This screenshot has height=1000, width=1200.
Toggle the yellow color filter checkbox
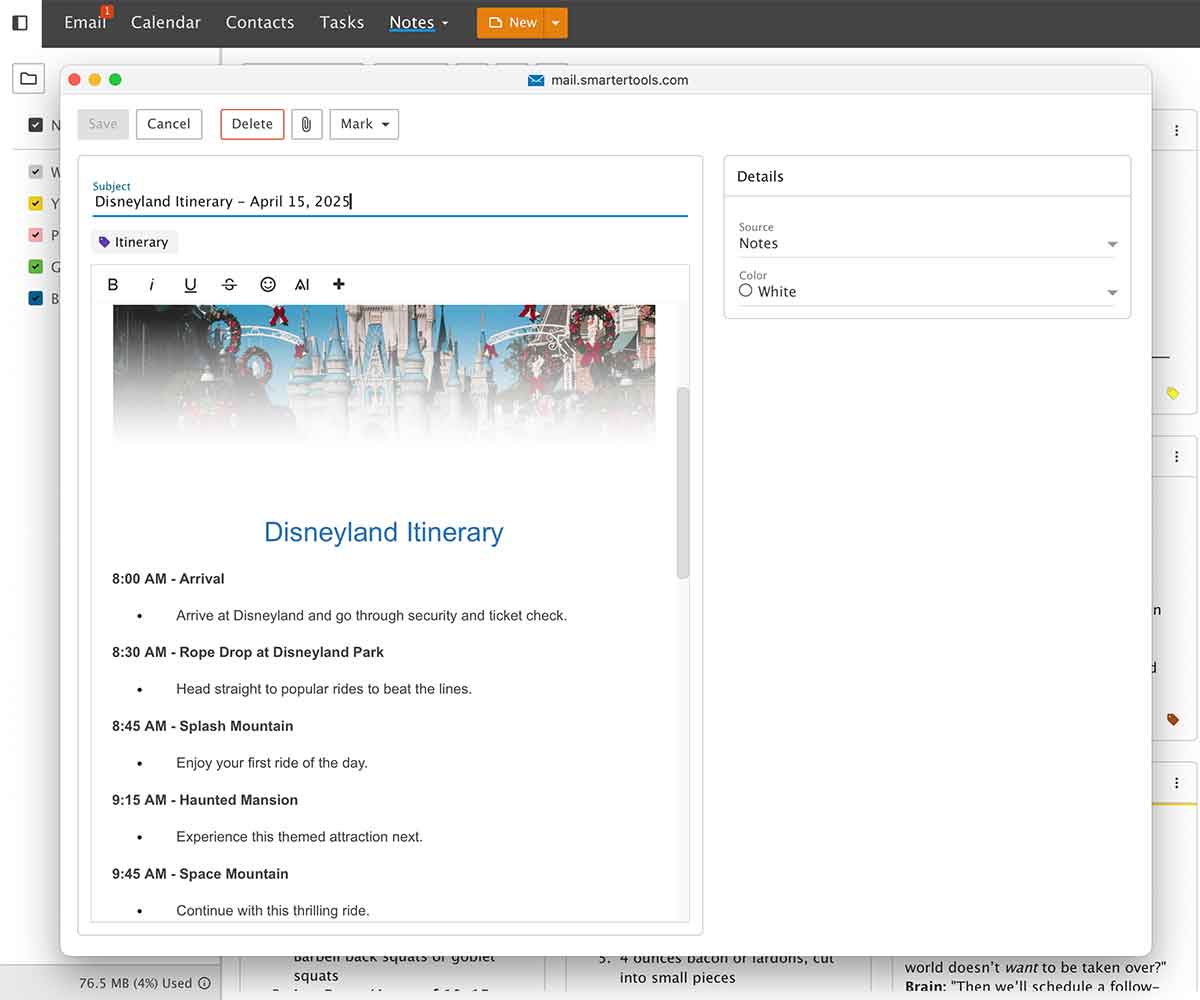coord(36,204)
